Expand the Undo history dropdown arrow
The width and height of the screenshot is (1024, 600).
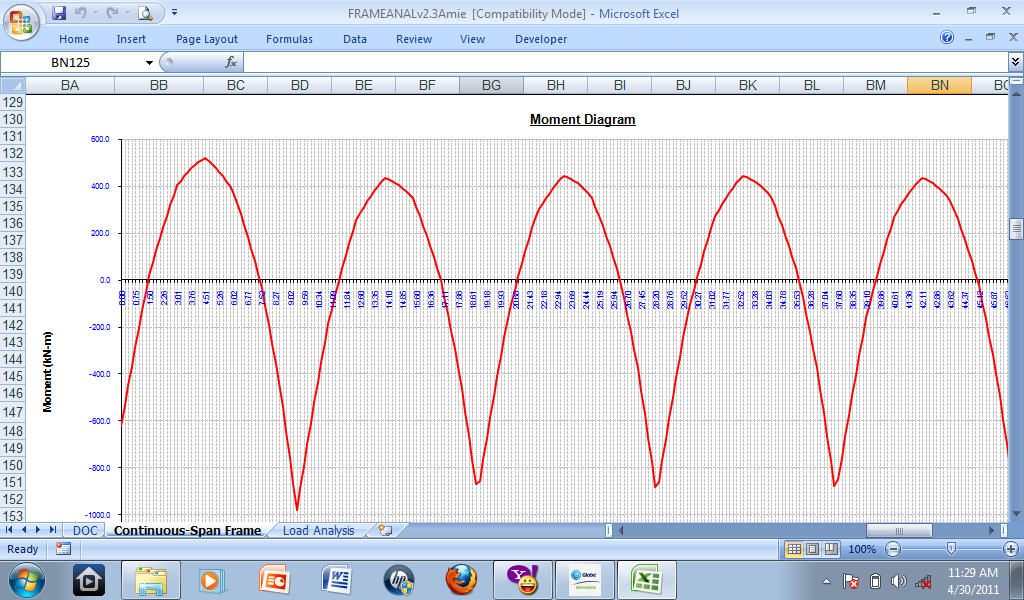click(x=95, y=12)
